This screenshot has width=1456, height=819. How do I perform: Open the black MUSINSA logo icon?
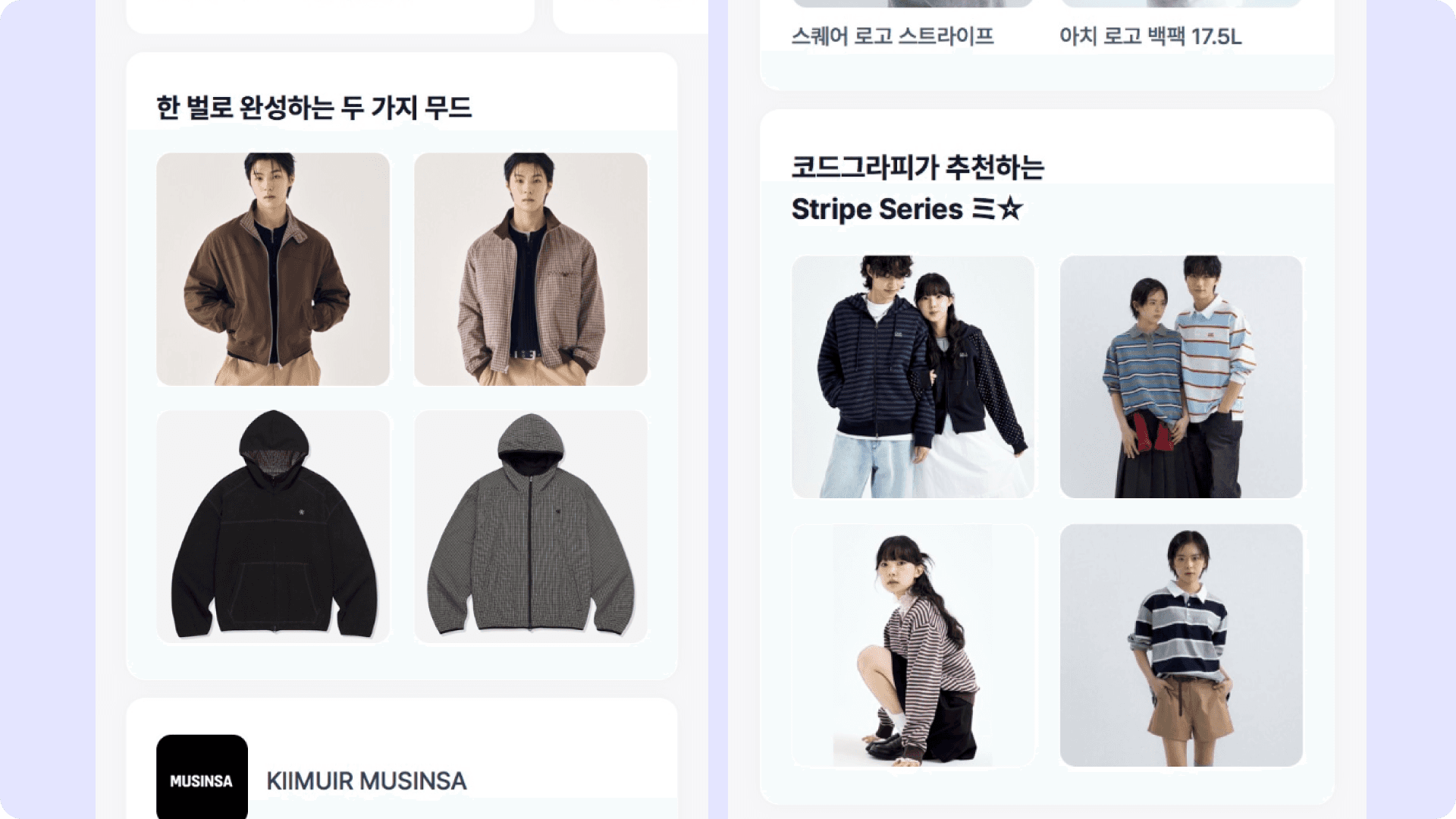[202, 776]
